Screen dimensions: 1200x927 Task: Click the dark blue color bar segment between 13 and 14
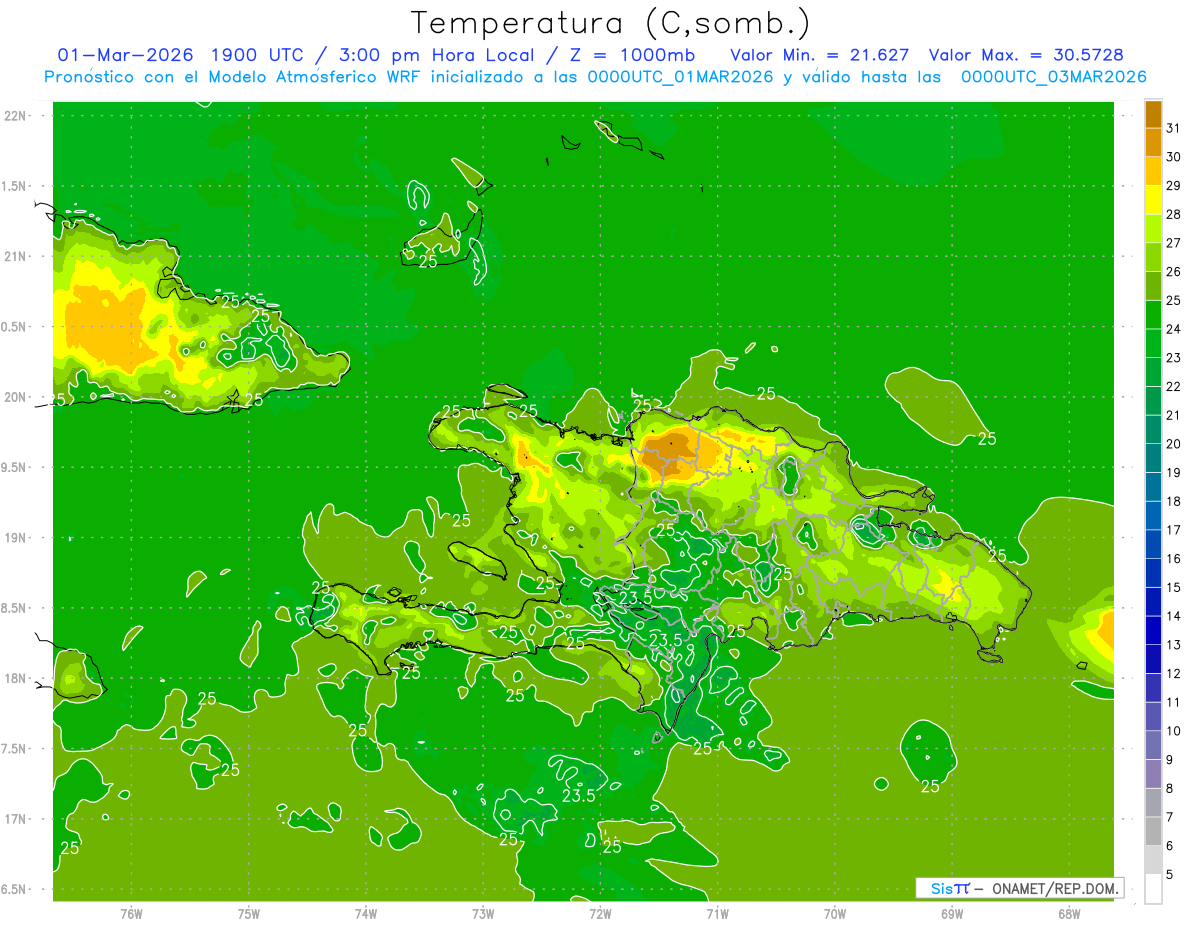click(1153, 630)
